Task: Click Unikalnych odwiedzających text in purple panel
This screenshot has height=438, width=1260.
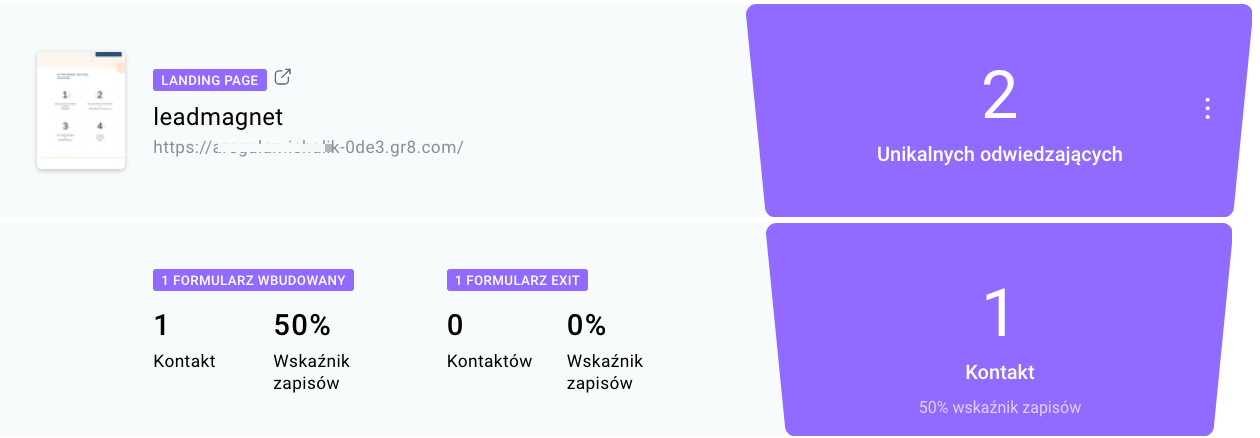Action: [999, 155]
